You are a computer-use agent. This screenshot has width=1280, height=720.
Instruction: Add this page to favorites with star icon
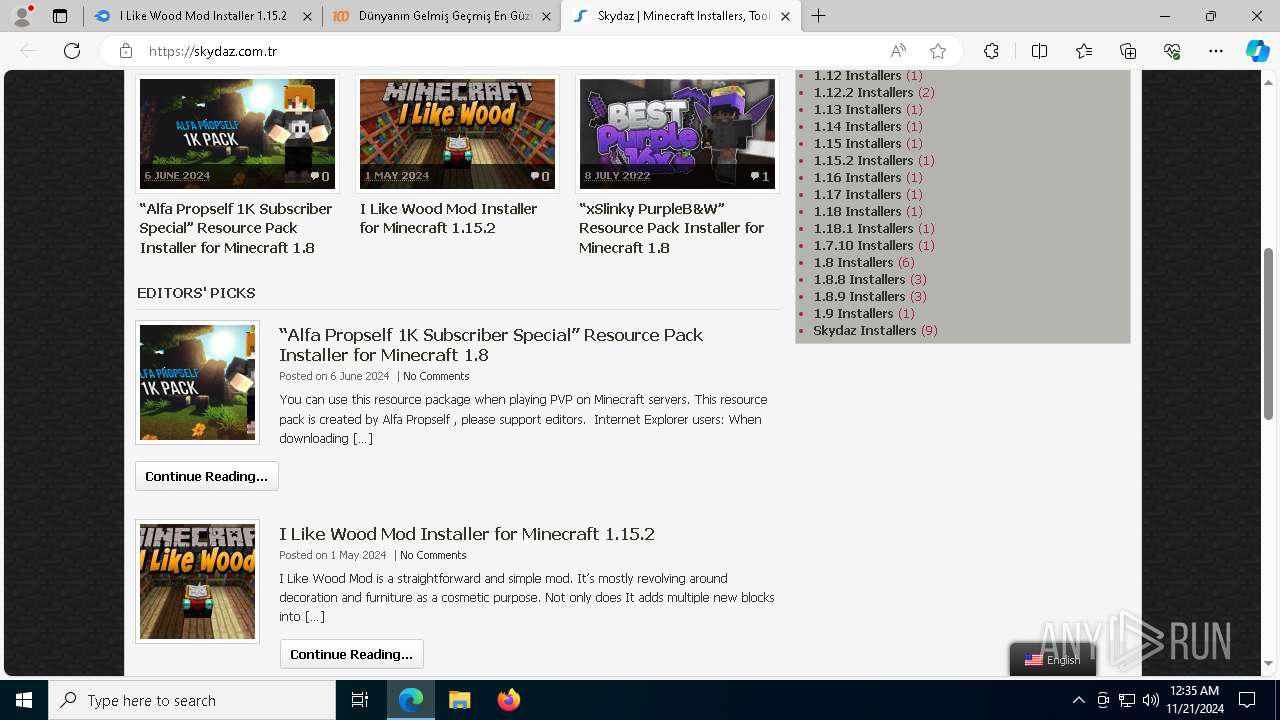click(937, 51)
